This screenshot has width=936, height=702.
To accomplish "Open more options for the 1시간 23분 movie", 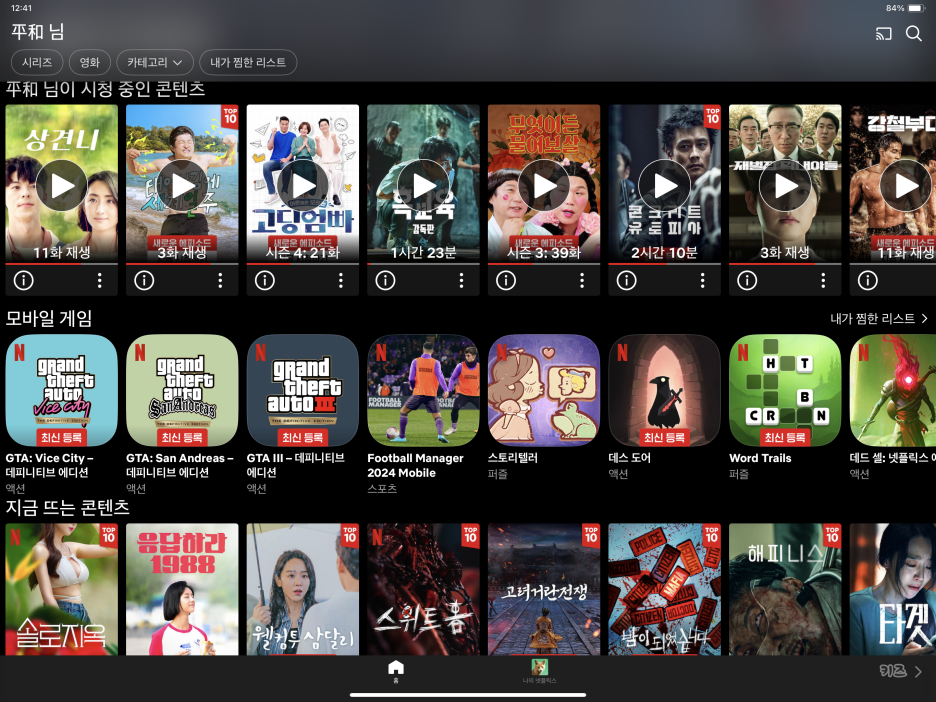I will 461,281.
